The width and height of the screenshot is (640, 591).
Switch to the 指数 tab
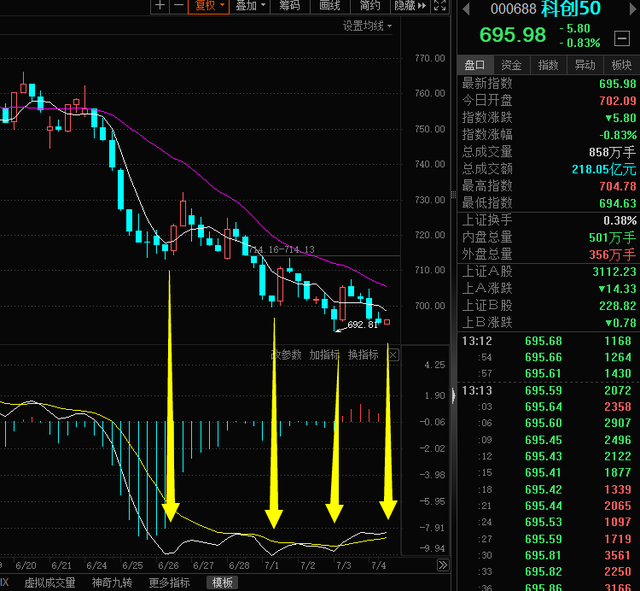pos(548,65)
